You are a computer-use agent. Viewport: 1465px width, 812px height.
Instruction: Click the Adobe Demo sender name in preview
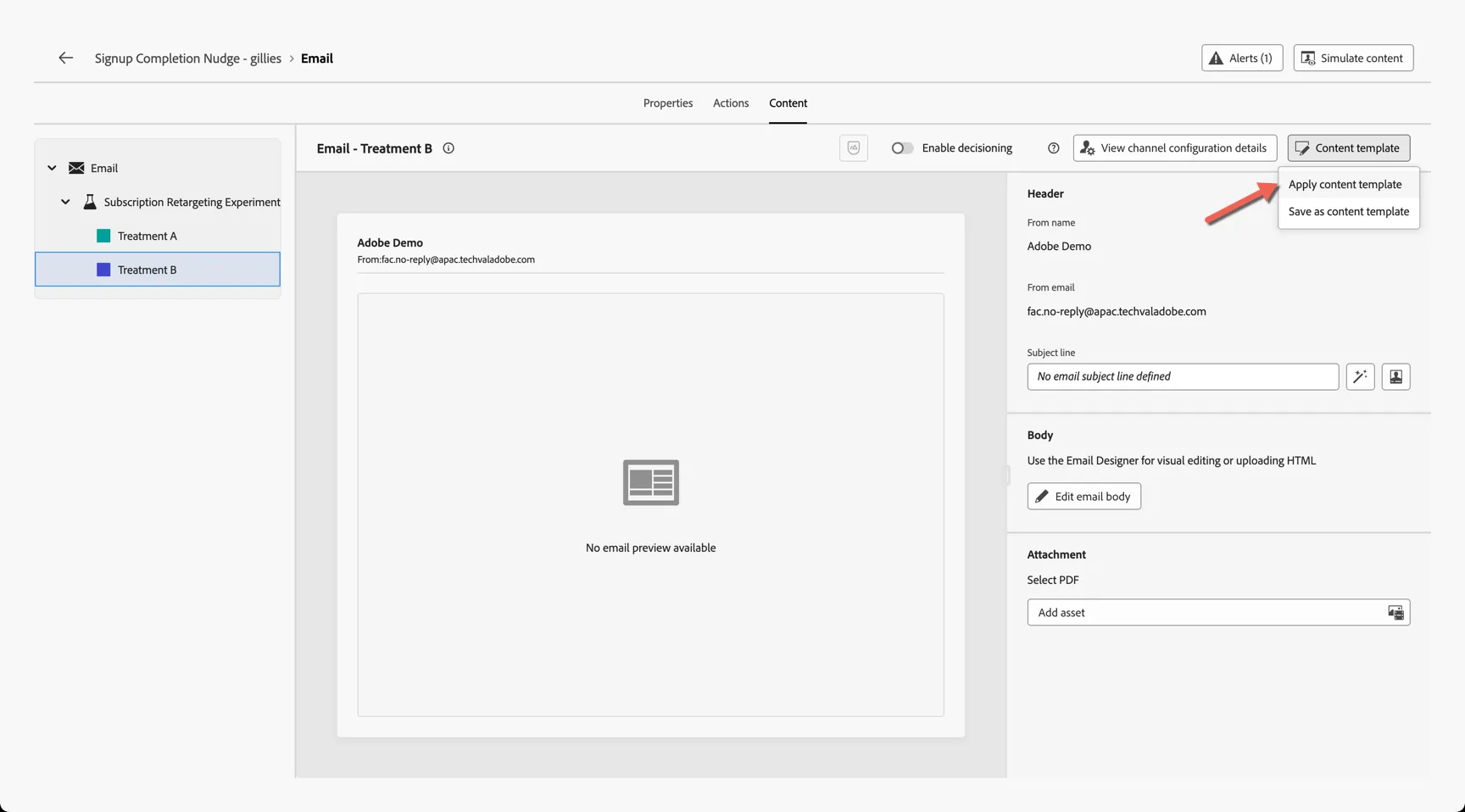click(x=390, y=242)
